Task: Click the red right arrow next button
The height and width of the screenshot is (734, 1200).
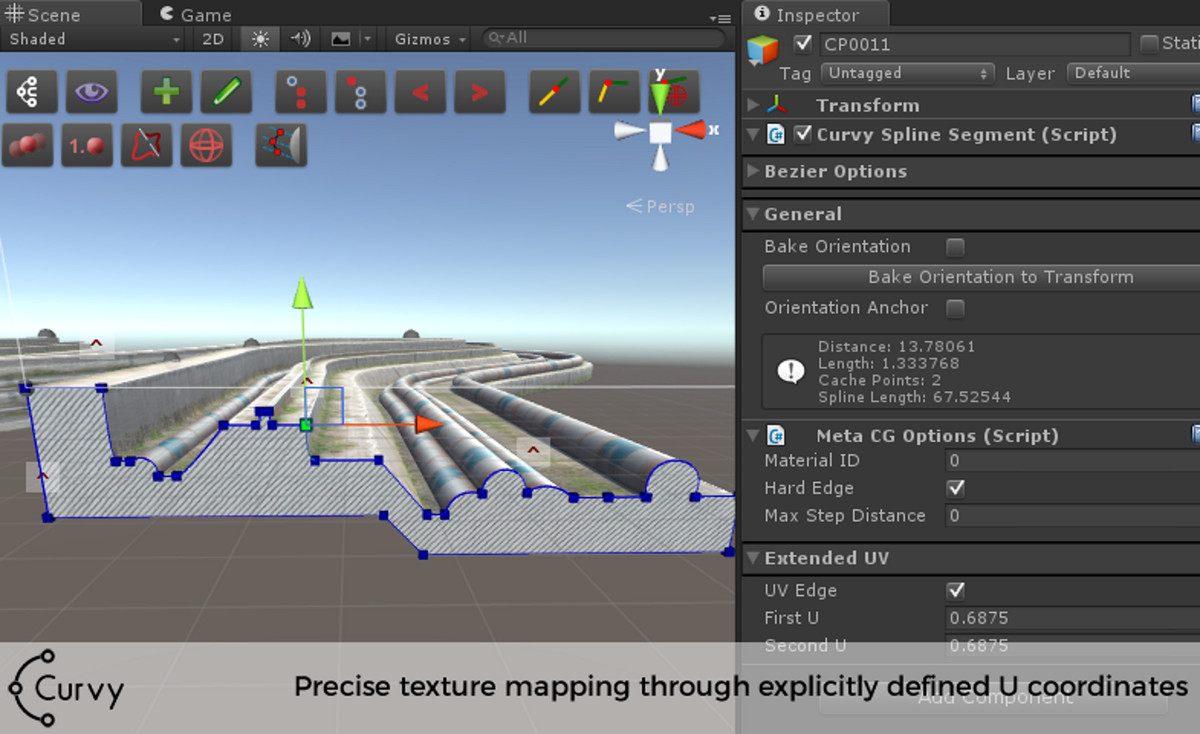Action: (x=480, y=92)
